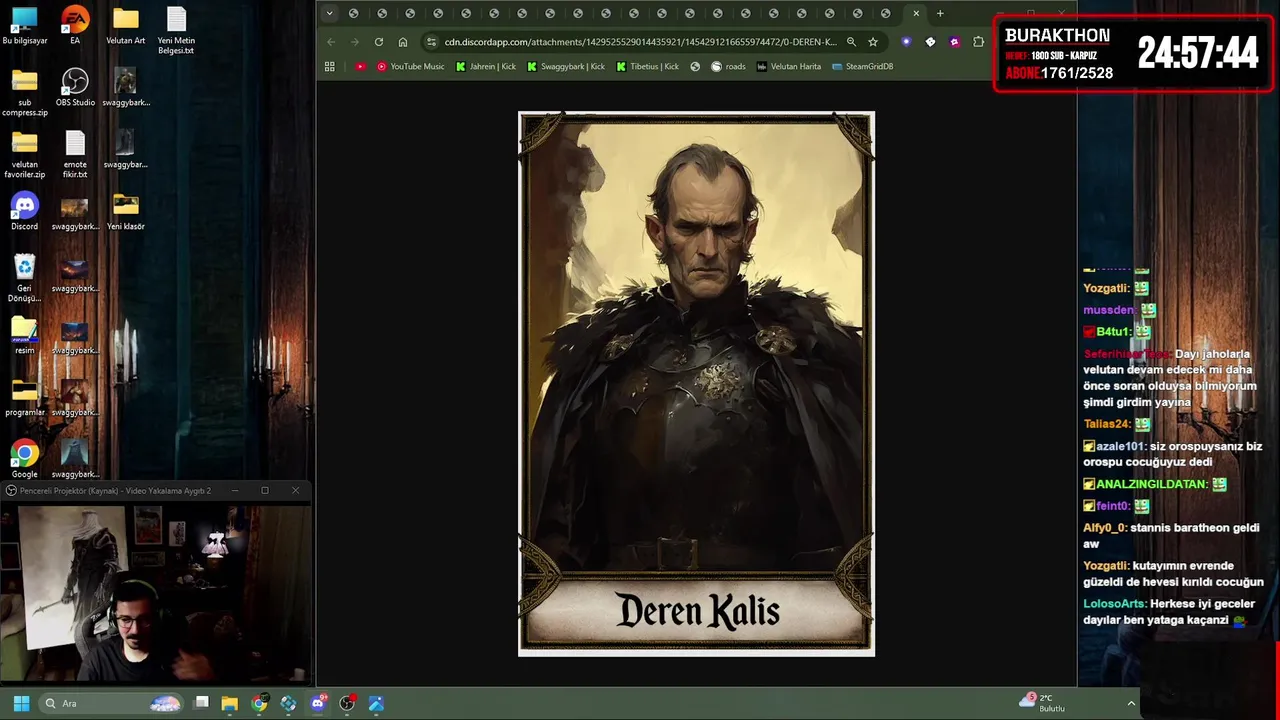The height and width of the screenshot is (720, 1280).
Task: Open Yeni klasör folder
Action: (x=126, y=212)
